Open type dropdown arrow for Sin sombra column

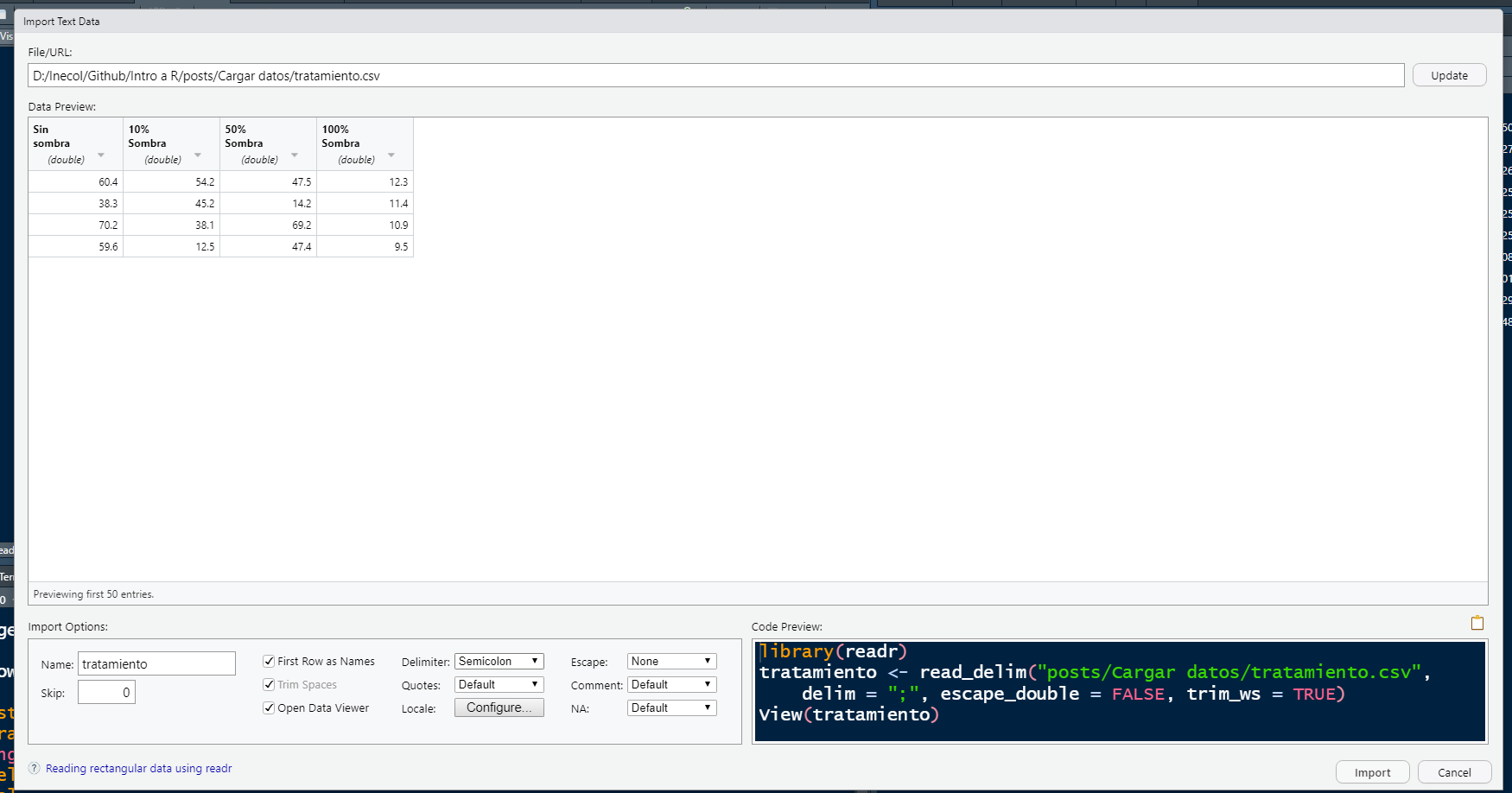[x=101, y=155]
